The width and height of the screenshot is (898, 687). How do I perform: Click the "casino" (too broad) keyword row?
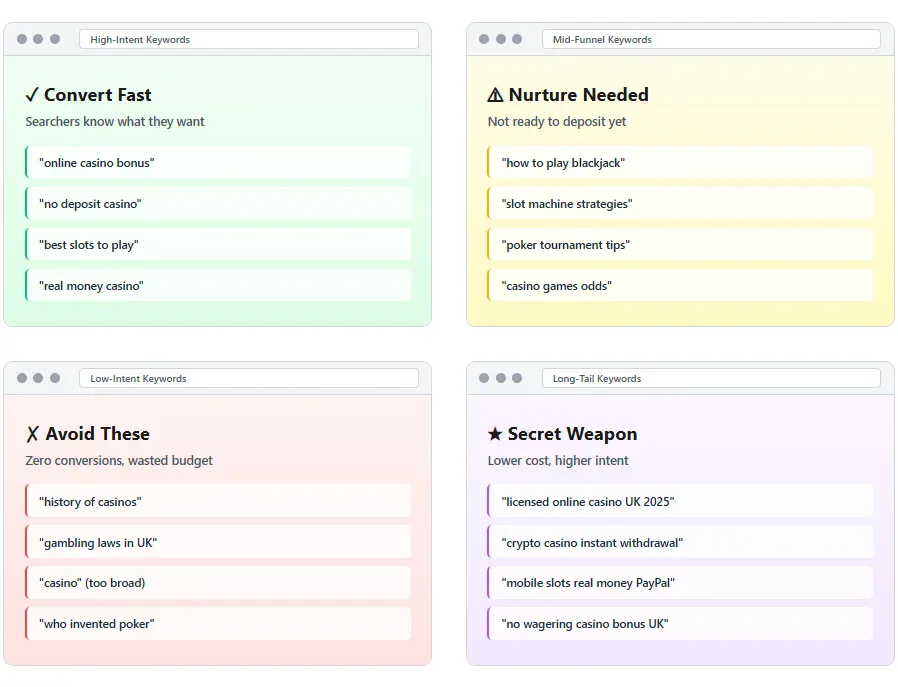coord(218,583)
